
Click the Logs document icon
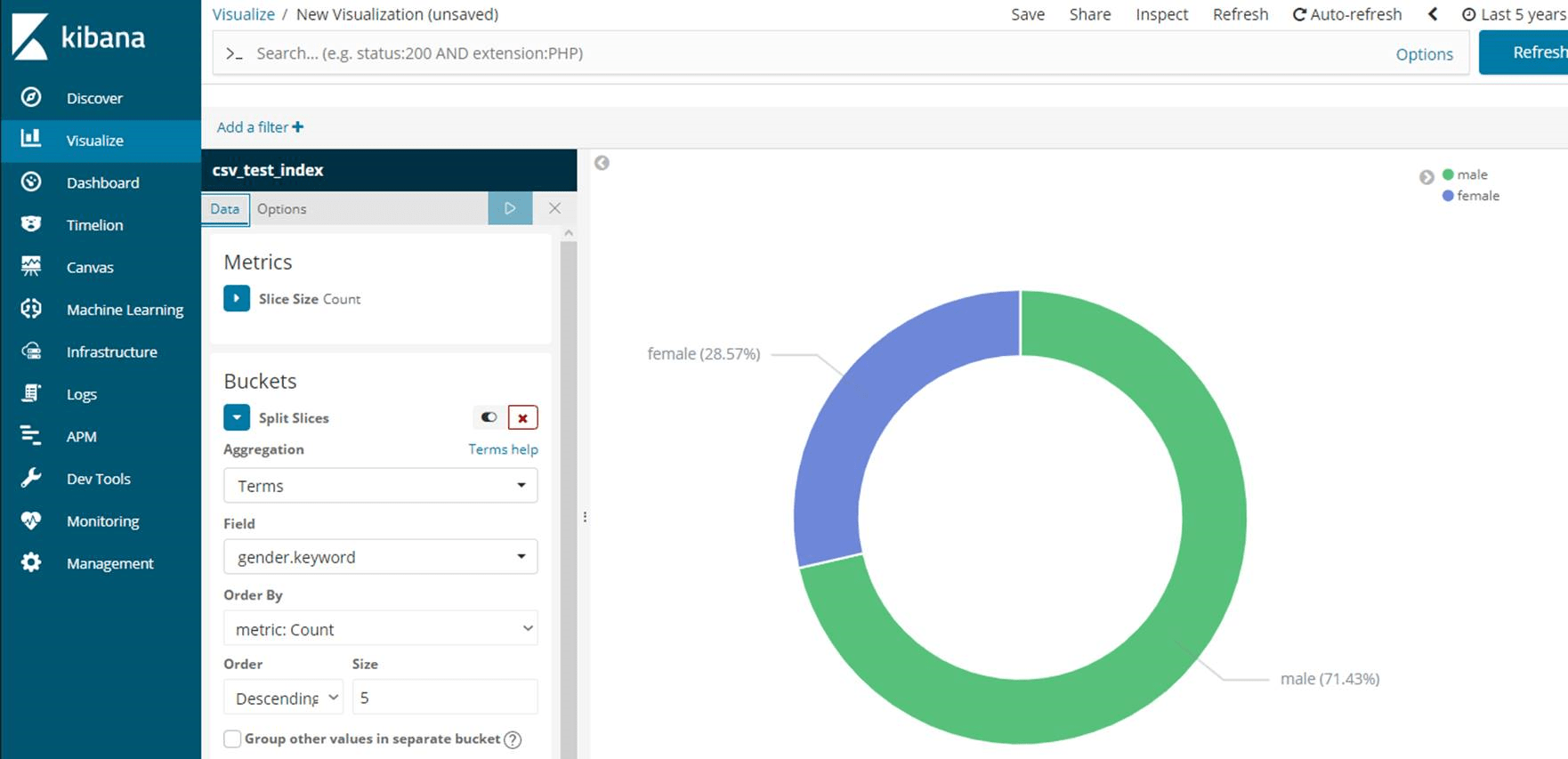pyautogui.click(x=31, y=393)
